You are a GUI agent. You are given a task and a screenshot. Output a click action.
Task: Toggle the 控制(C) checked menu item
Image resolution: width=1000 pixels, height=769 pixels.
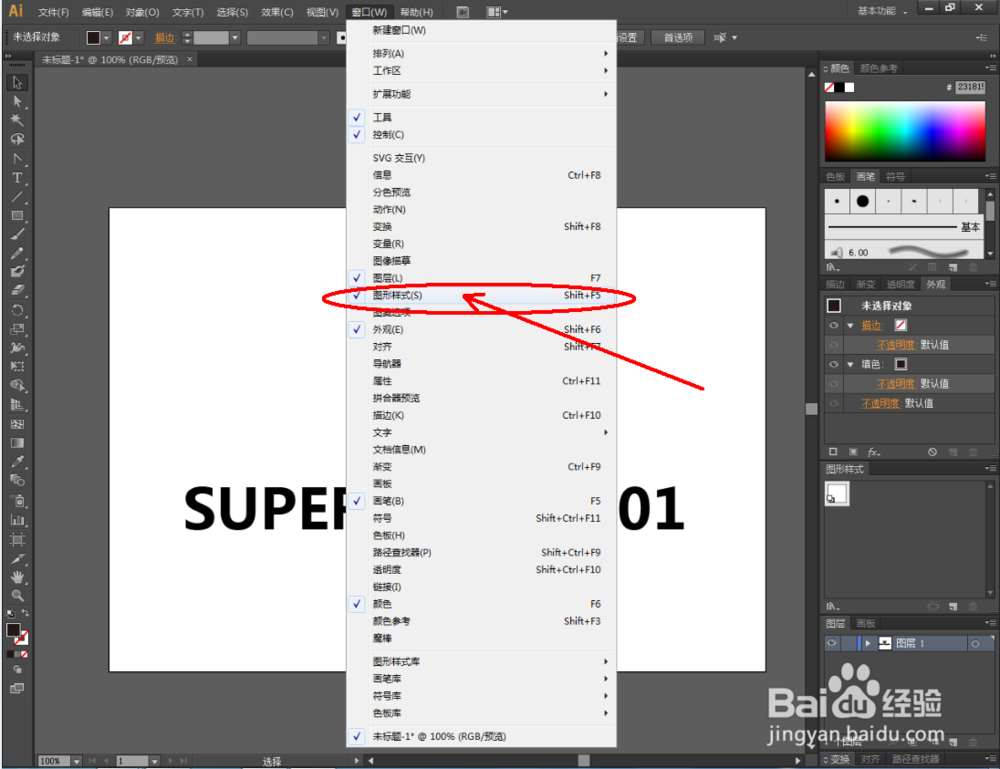(x=482, y=135)
